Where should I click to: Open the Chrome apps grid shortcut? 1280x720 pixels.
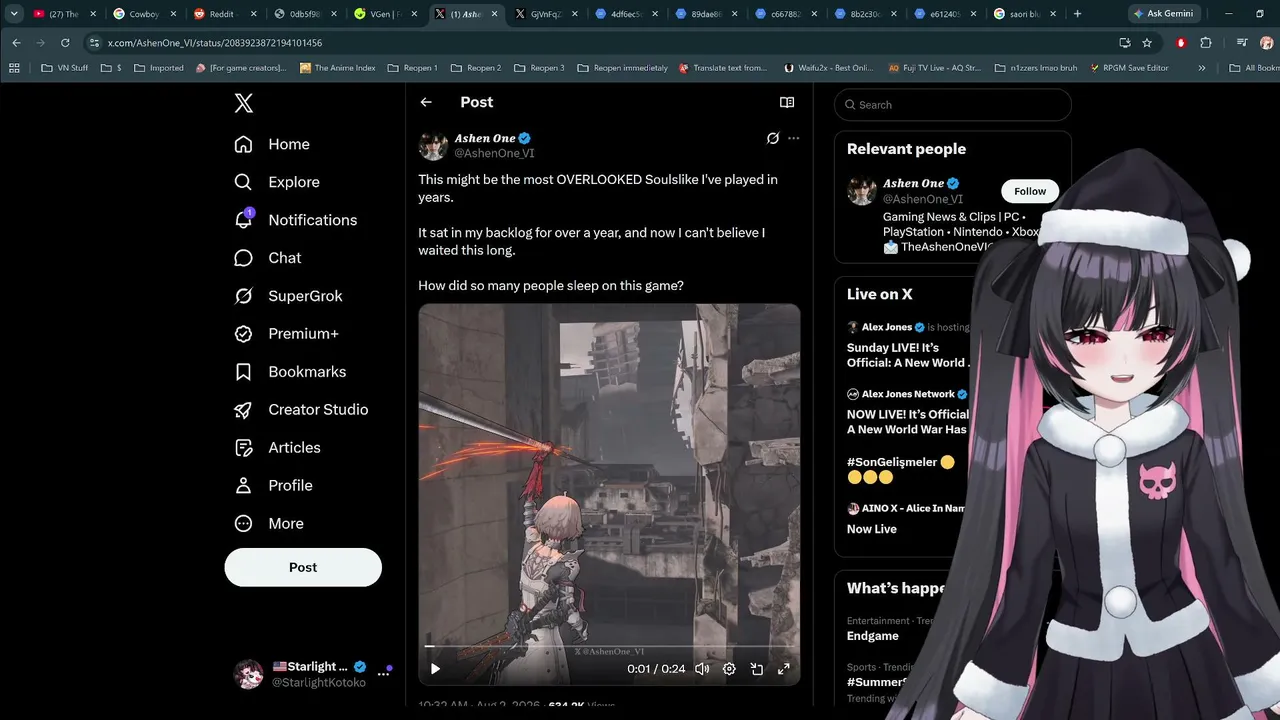(14, 68)
